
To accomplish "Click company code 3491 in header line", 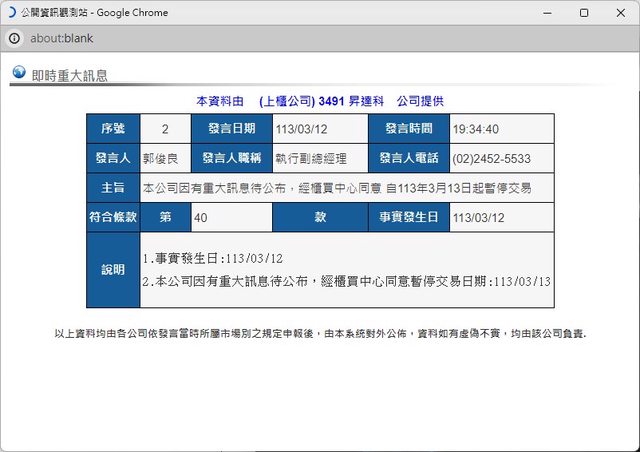I will click(330, 101).
